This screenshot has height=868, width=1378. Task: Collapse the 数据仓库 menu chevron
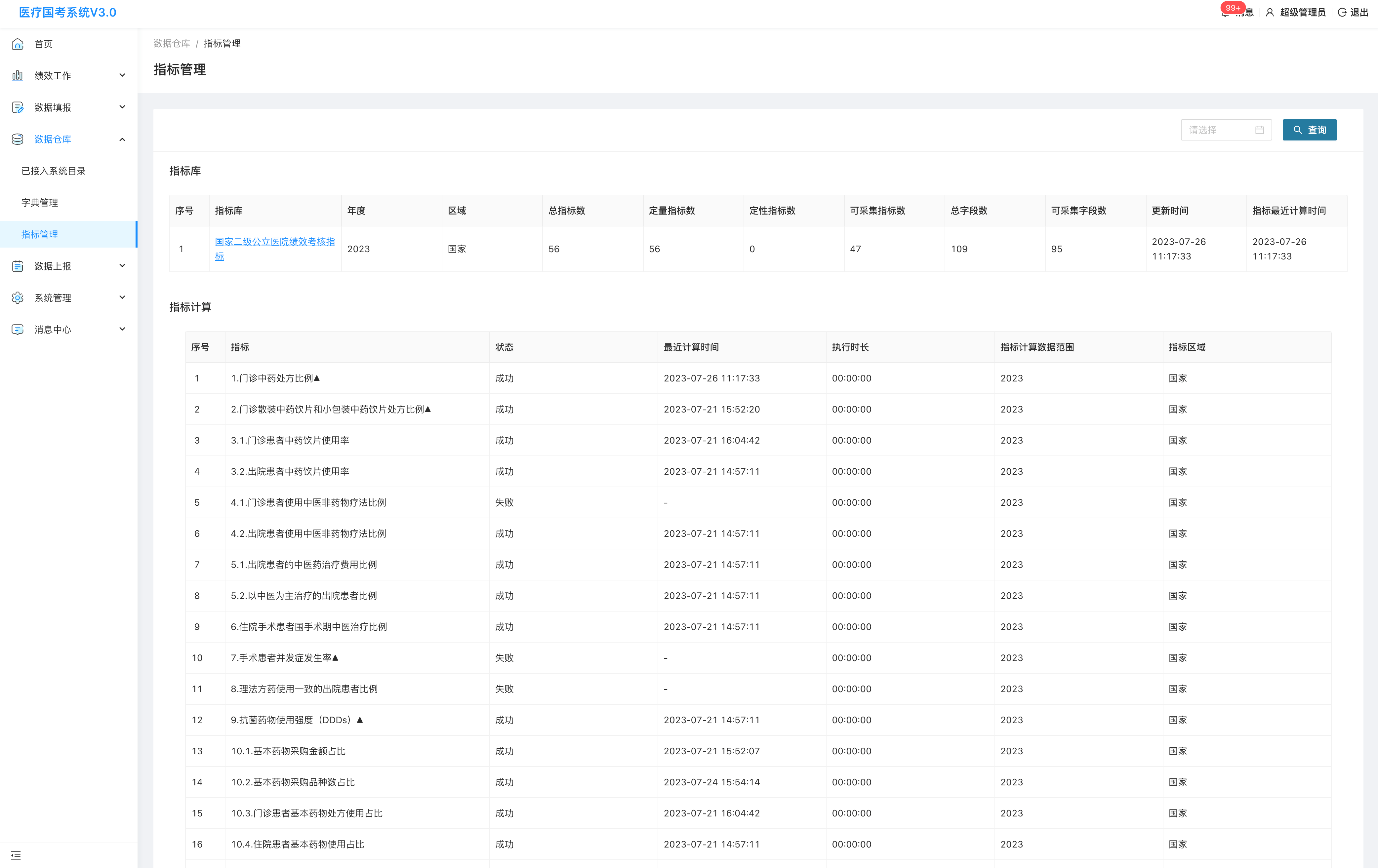(x=122, y=139)
